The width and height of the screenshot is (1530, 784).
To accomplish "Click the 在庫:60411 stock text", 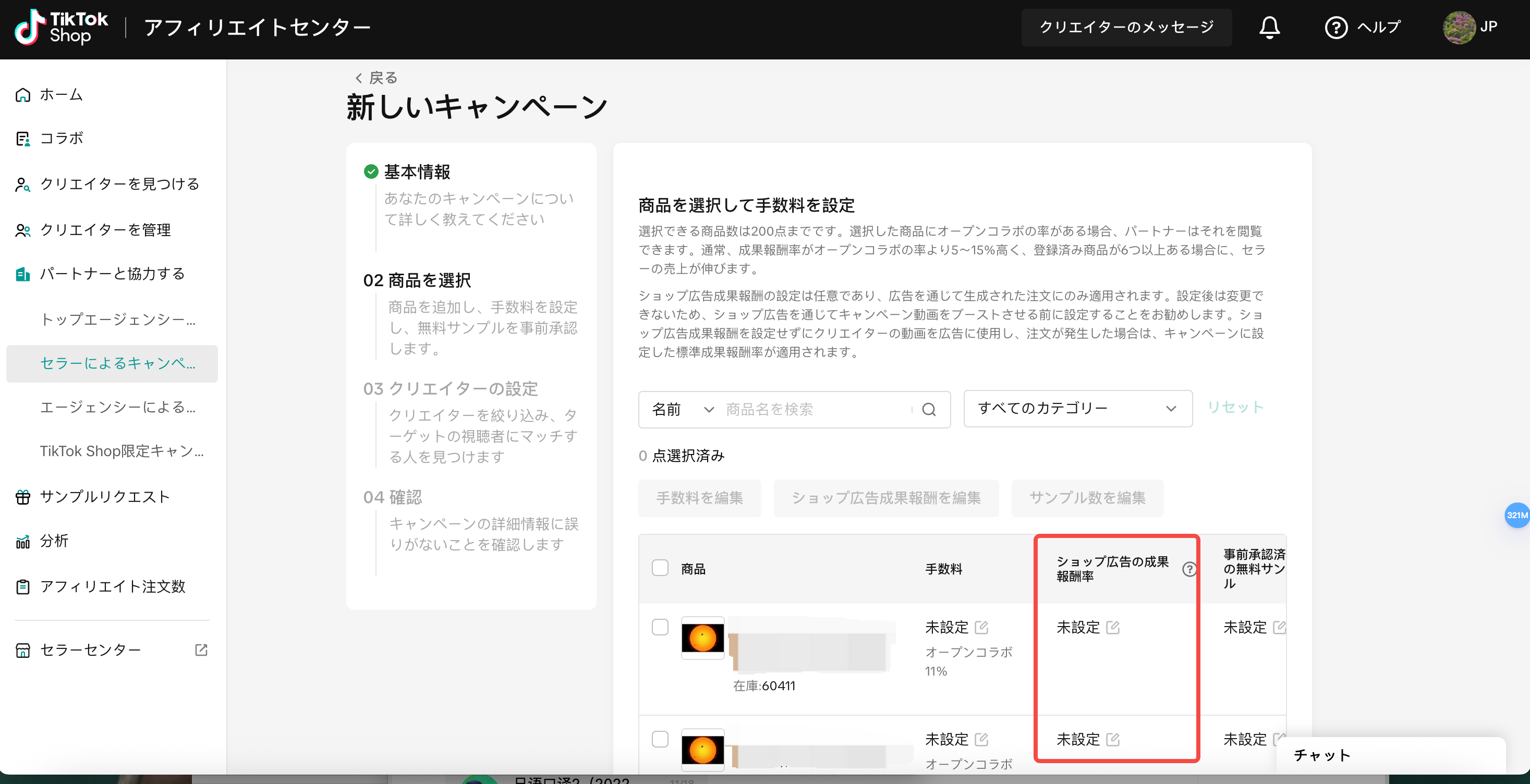I will click(764, 686).
